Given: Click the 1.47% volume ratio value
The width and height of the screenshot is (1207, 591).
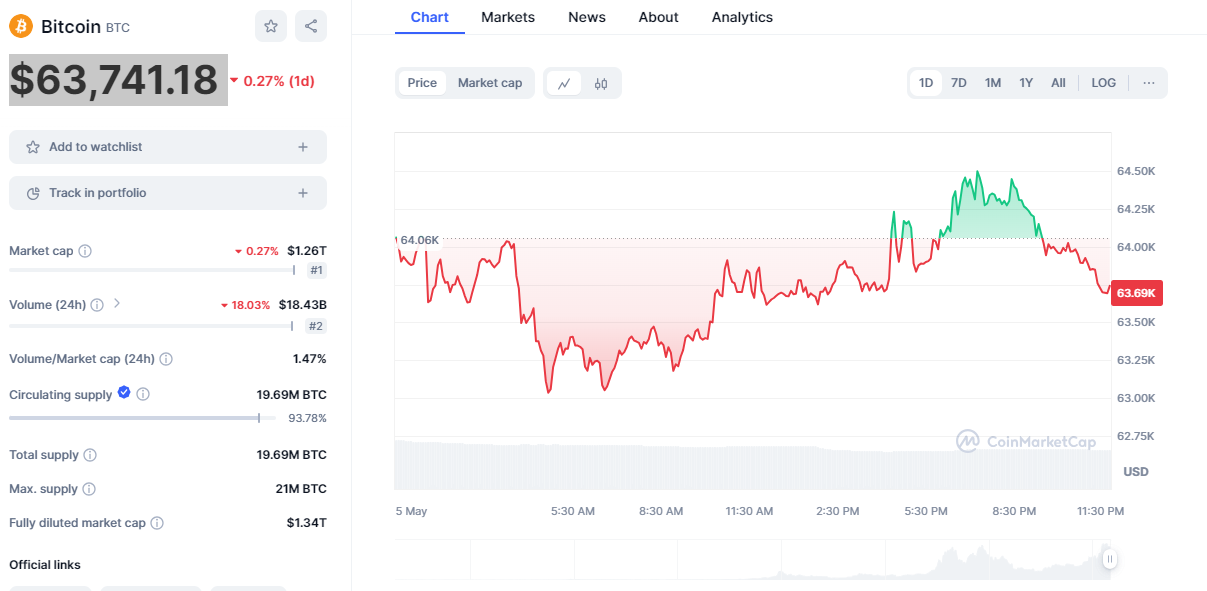Looking at the screenshot, I should tap(309, 359).
